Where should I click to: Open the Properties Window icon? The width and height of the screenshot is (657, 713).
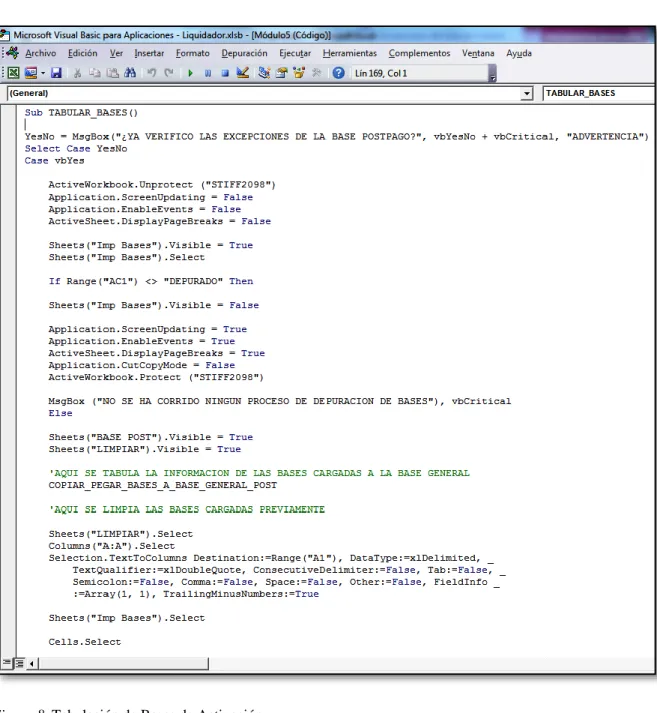click(x=281, y=73)
